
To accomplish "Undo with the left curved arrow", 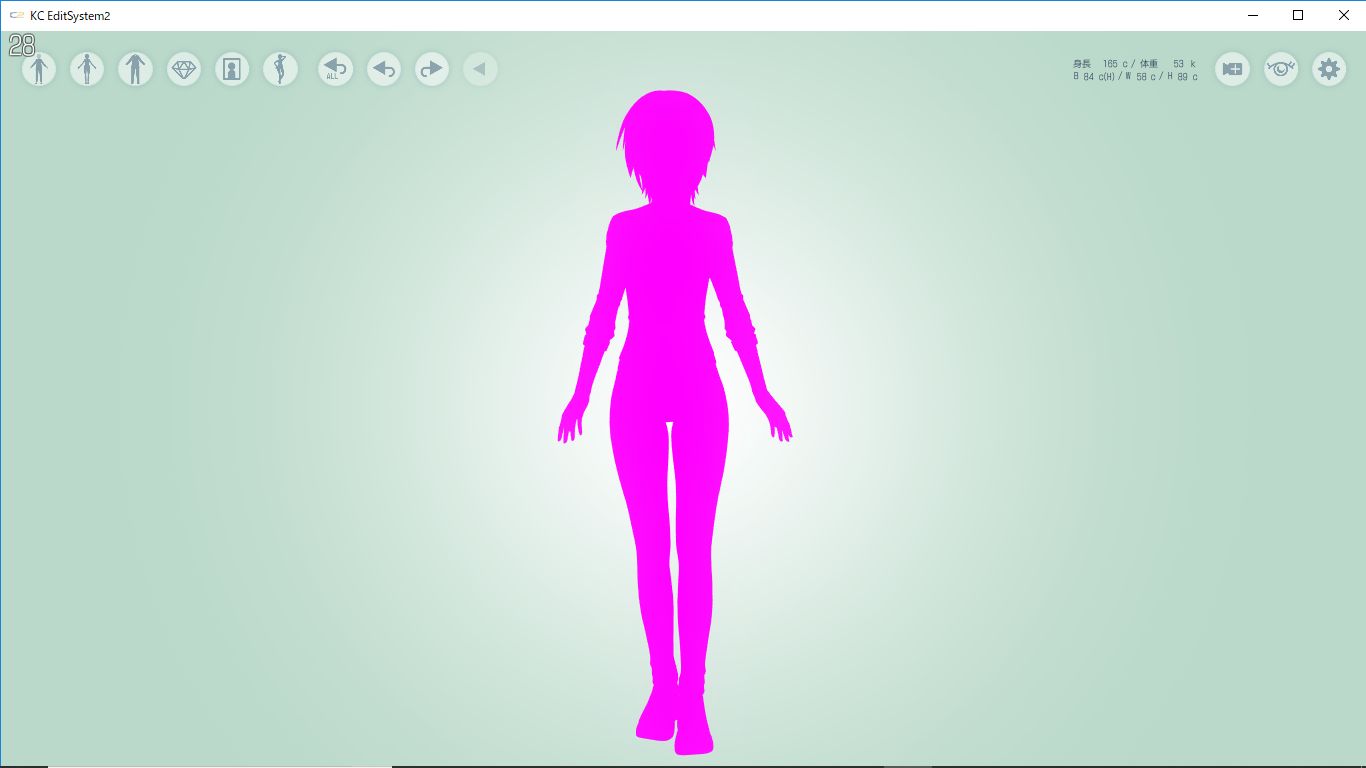I will [x=384, y=69].
